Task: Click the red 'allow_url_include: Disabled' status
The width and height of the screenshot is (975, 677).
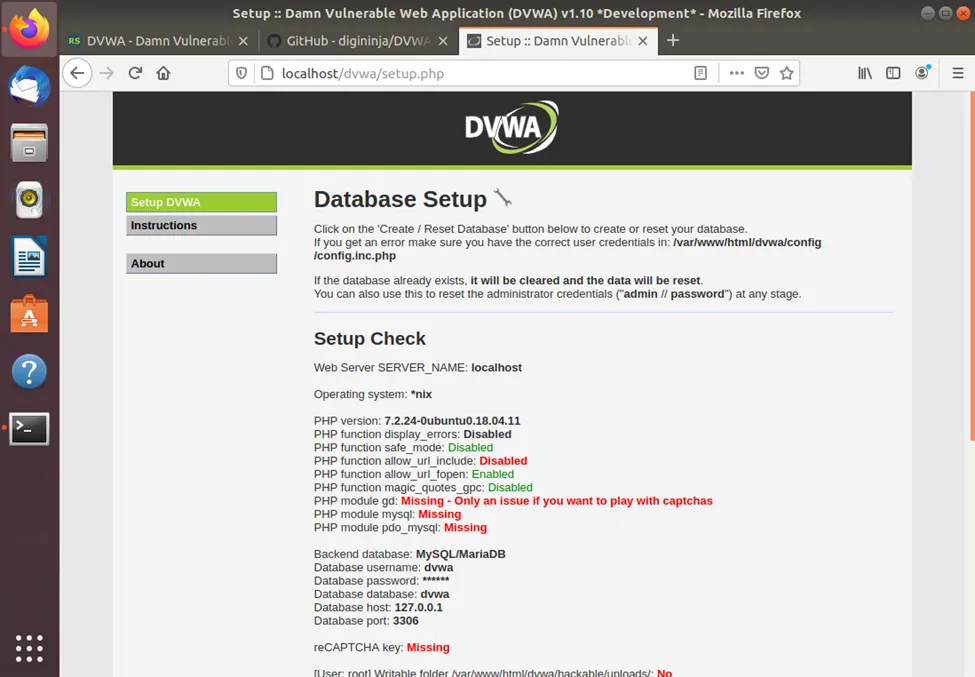Action: pyautogui.click(x=503, y=461)
